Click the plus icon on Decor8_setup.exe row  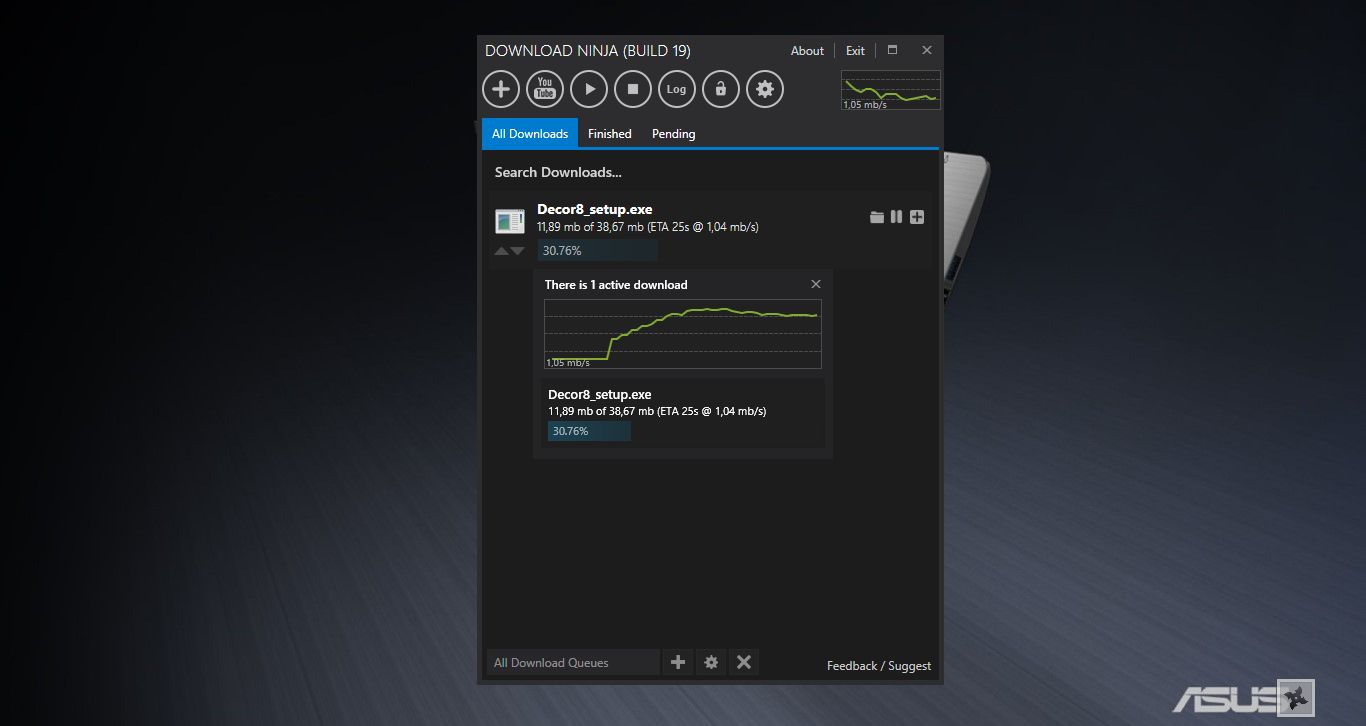(917, 217)
